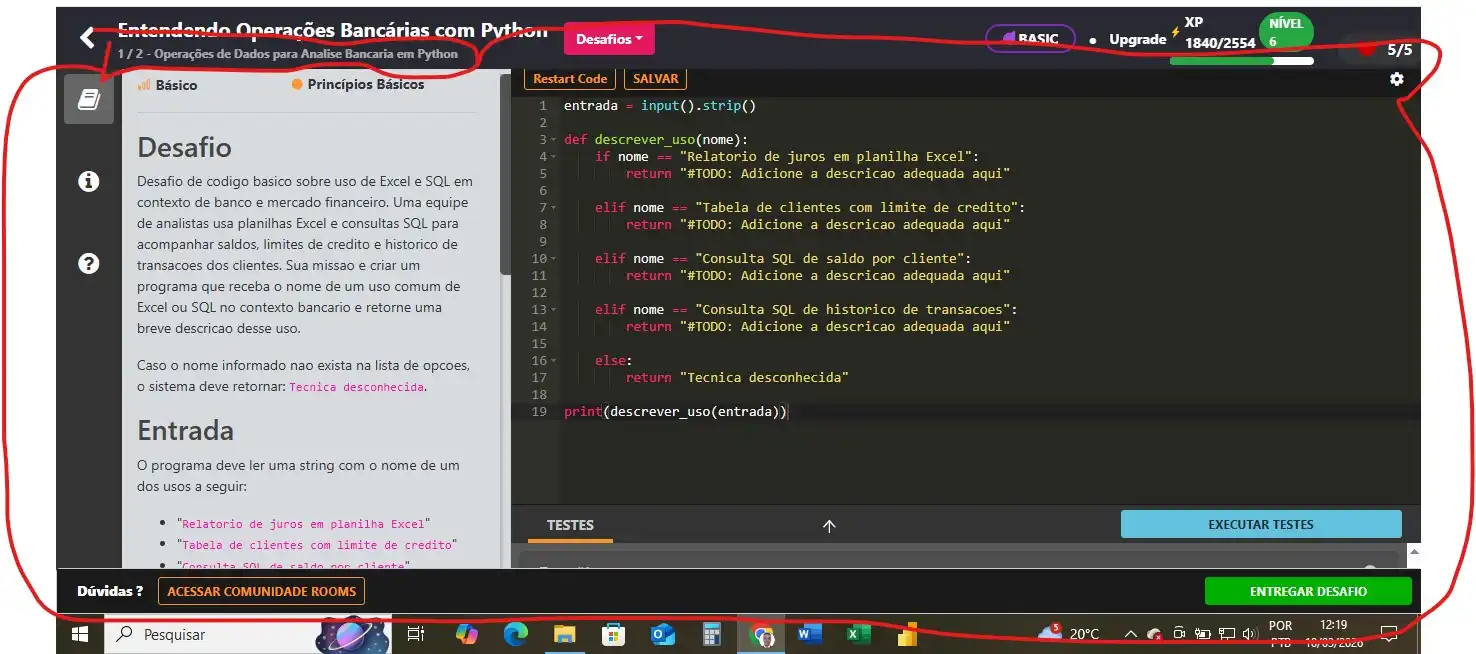Viewport: 1476px width, 654px height.
Task: Open the help question mark icon
Action: 89,263
